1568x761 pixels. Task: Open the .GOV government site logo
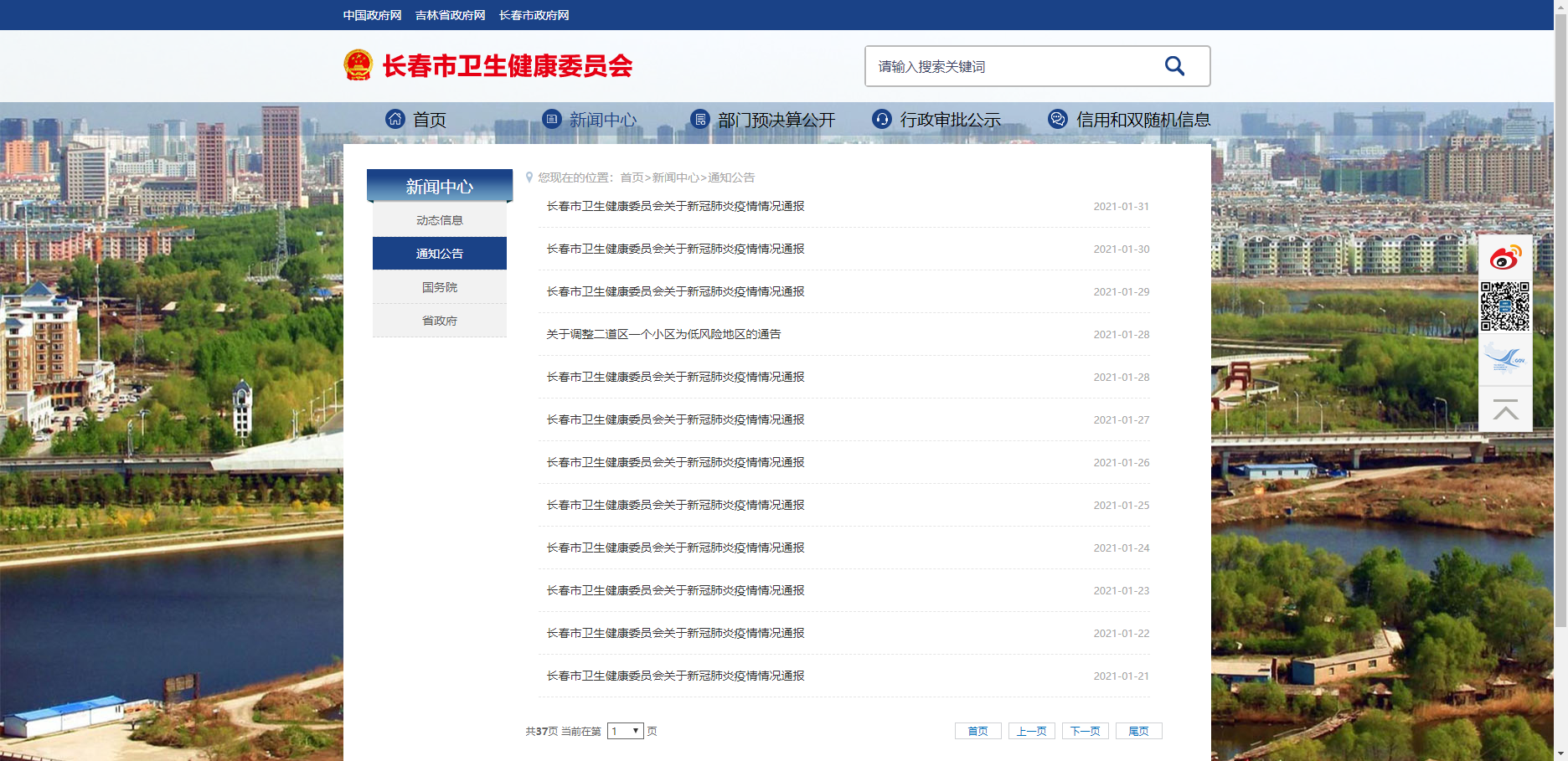[x=1505, y=358]
